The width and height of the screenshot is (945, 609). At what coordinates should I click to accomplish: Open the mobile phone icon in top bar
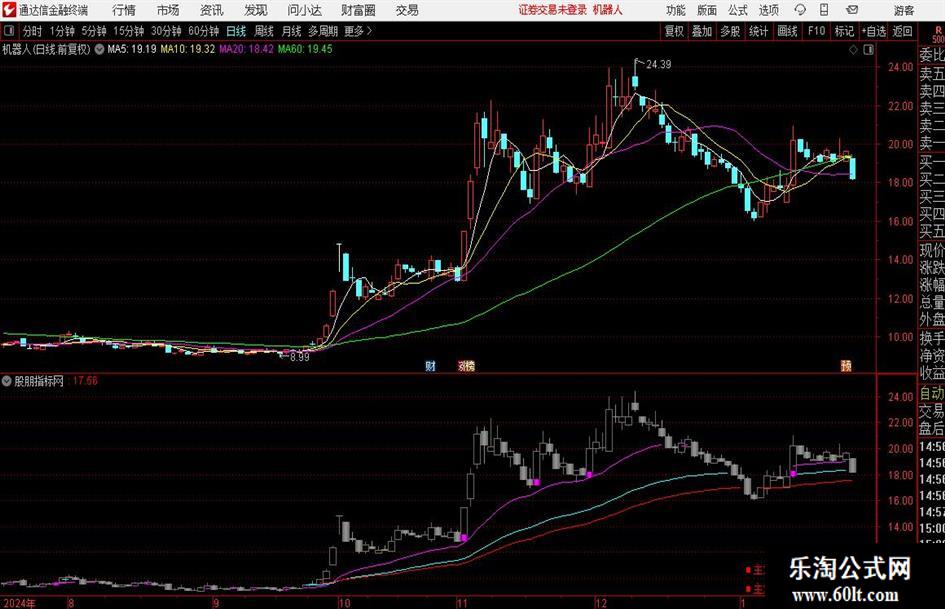point(824,10)
